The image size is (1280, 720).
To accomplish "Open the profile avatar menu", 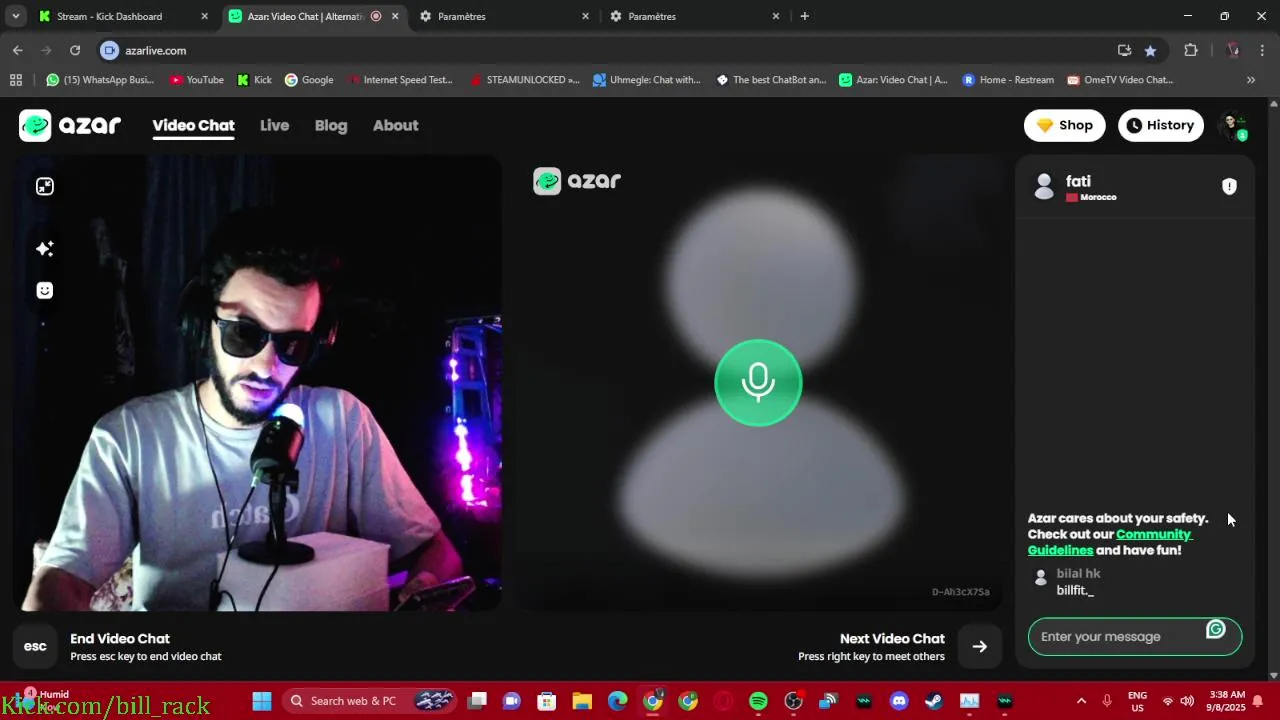I will coord(1233,125).
